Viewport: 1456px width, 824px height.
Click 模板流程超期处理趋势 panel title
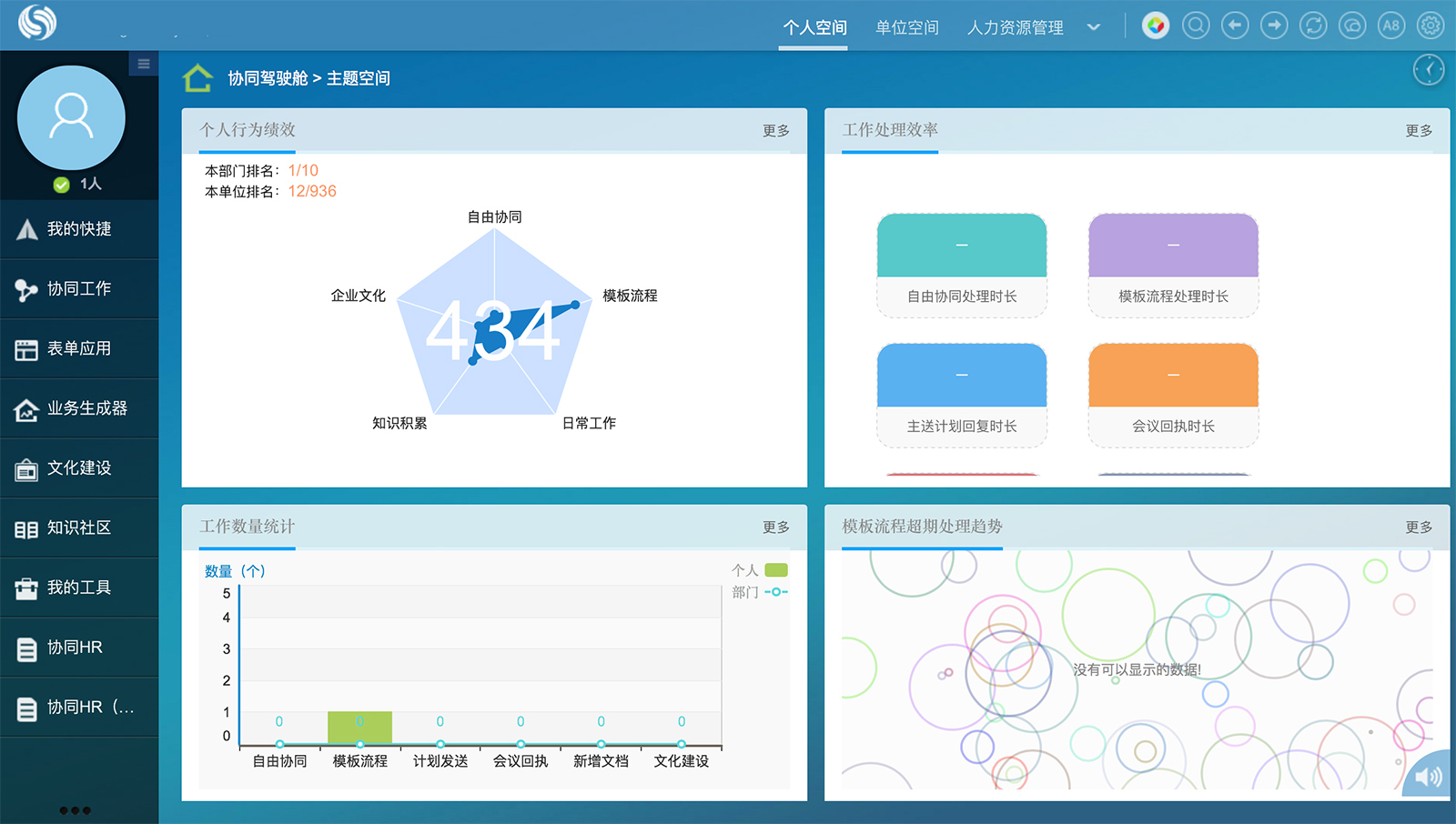(922, 527)
